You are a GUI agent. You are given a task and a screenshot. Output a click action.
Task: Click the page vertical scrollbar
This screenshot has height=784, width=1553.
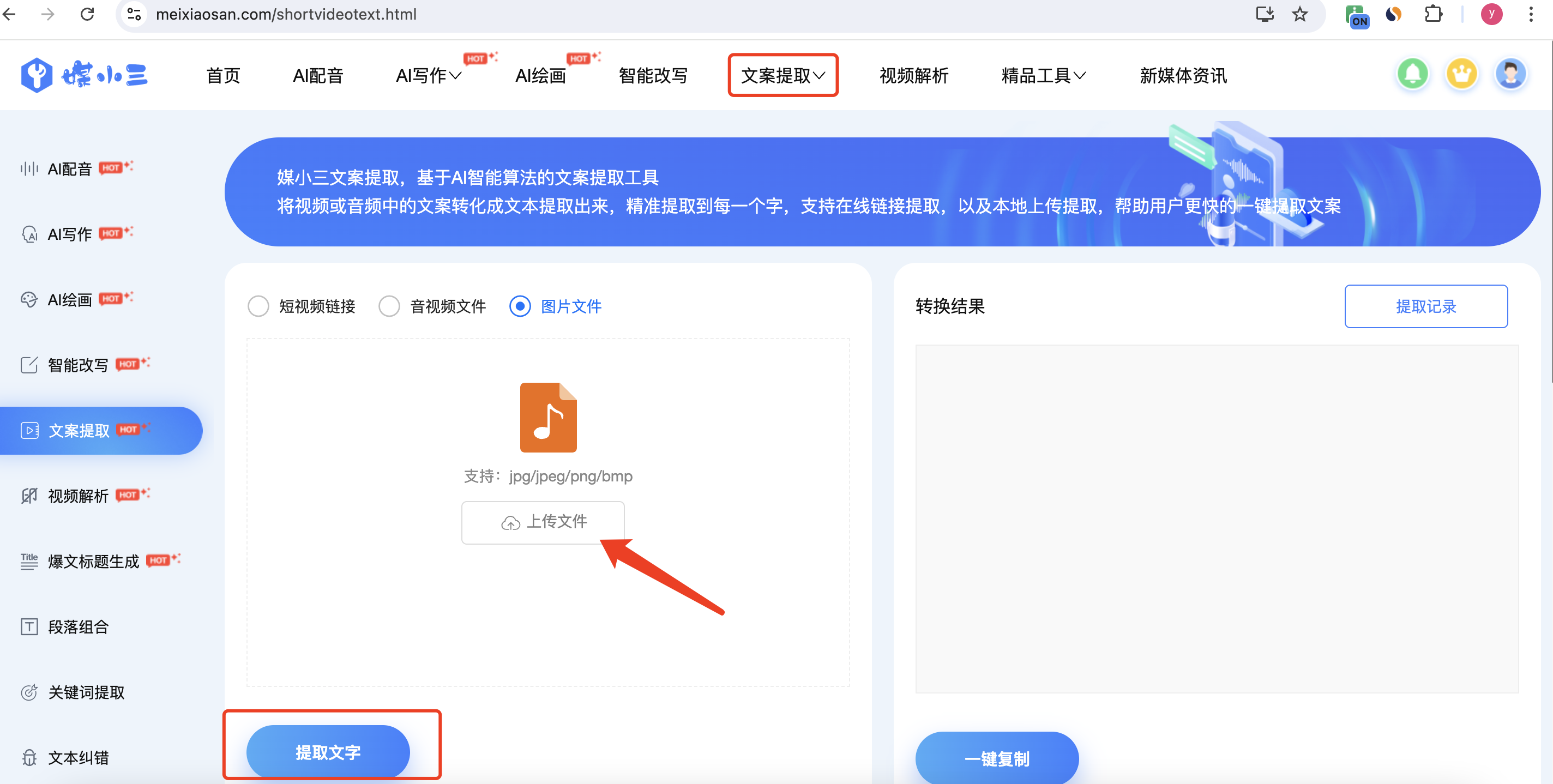[1551, 211]
